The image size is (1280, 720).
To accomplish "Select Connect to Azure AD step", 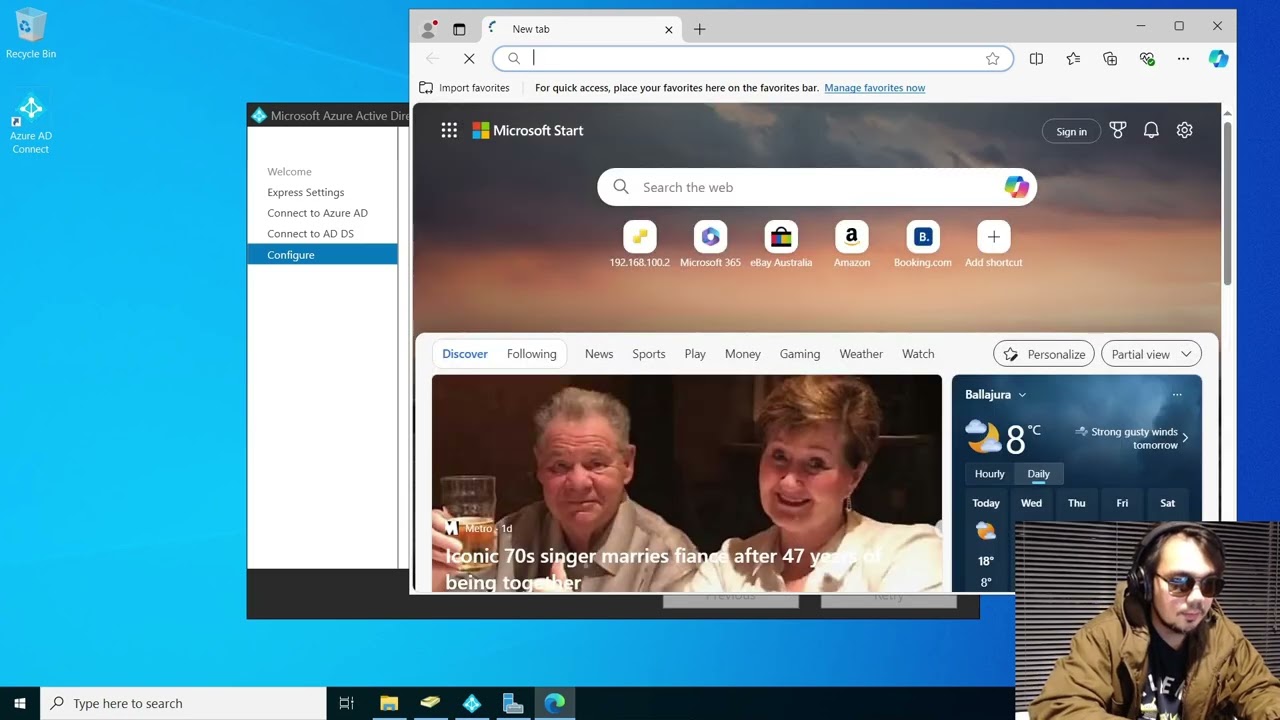I will tap(317, 213).
